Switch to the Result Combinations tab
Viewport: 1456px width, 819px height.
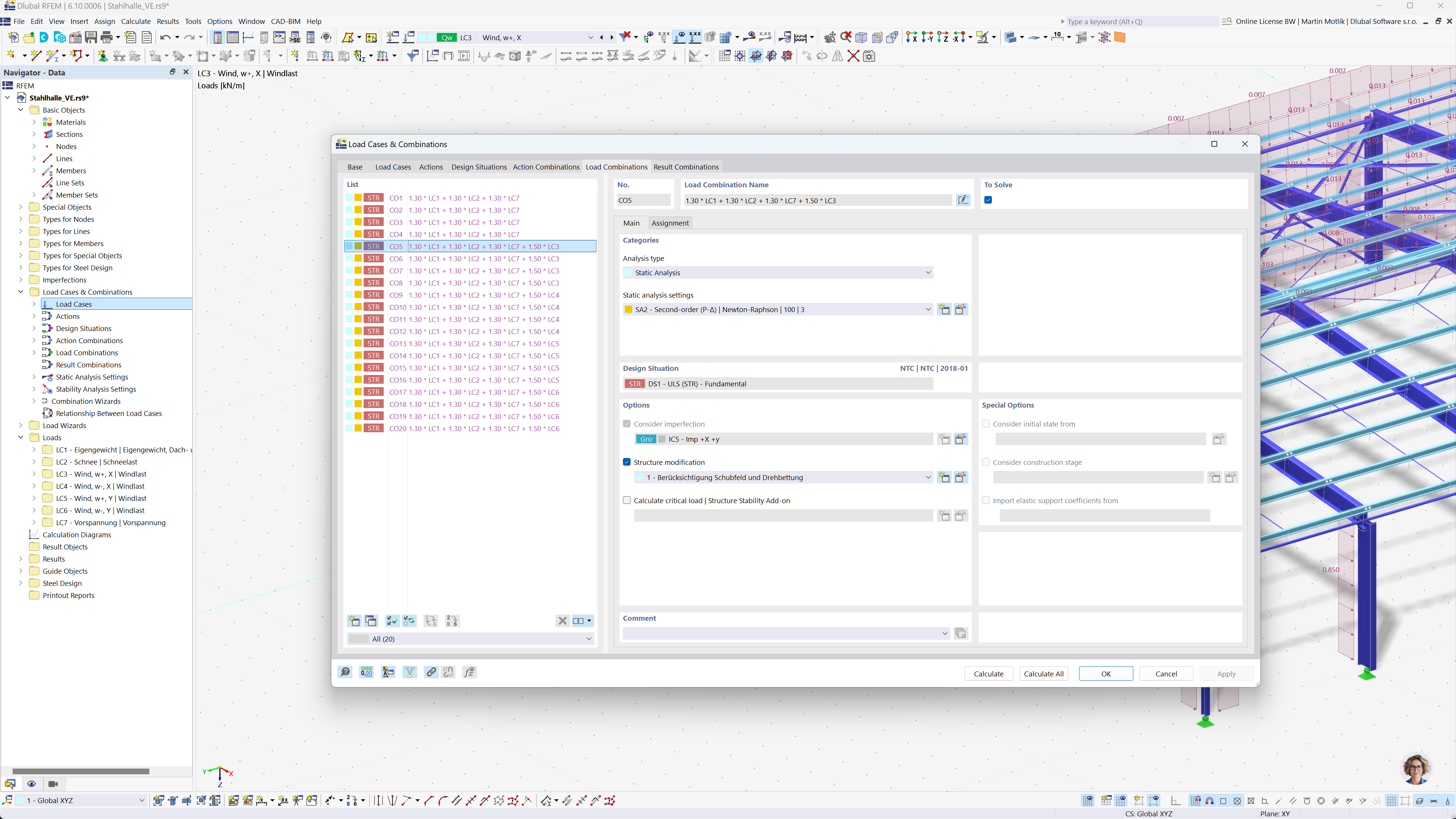point(686,166)
